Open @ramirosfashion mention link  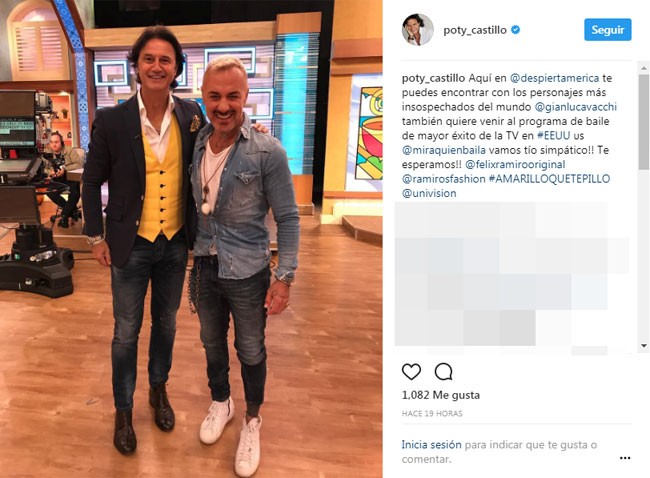(x=444, y=179)
